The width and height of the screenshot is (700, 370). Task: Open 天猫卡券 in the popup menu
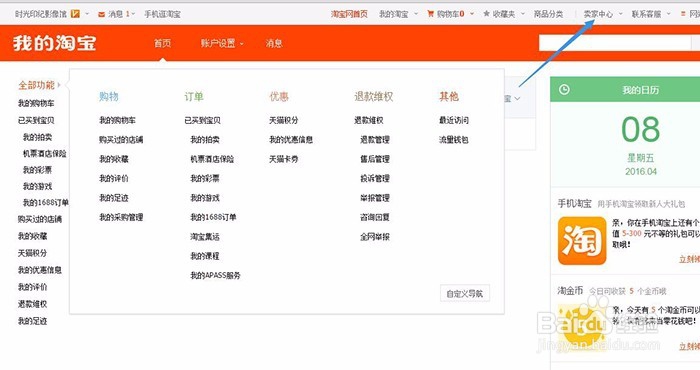(283, 159)
